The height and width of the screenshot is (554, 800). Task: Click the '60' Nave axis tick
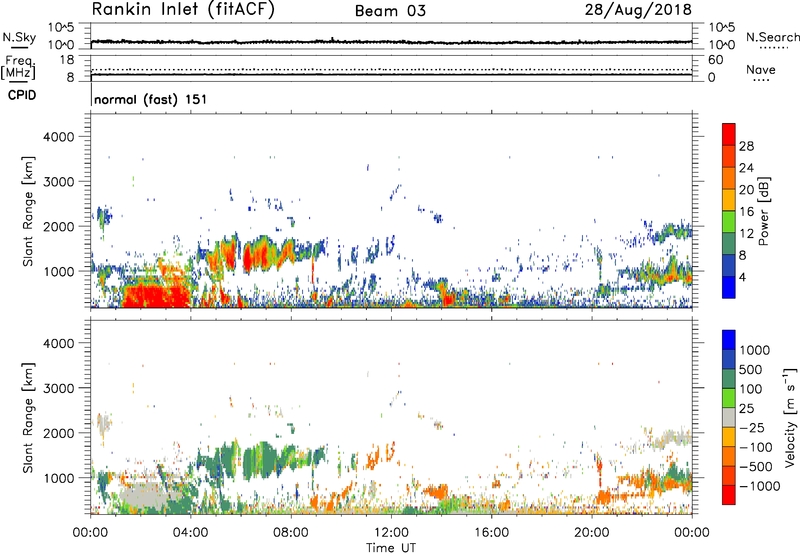[715, 60]
